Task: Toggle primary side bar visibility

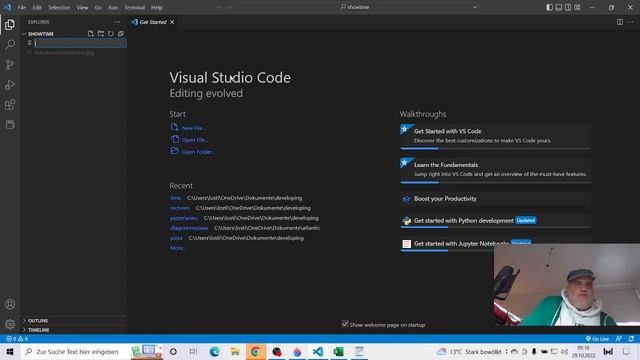Action: (x=550, y=7)
